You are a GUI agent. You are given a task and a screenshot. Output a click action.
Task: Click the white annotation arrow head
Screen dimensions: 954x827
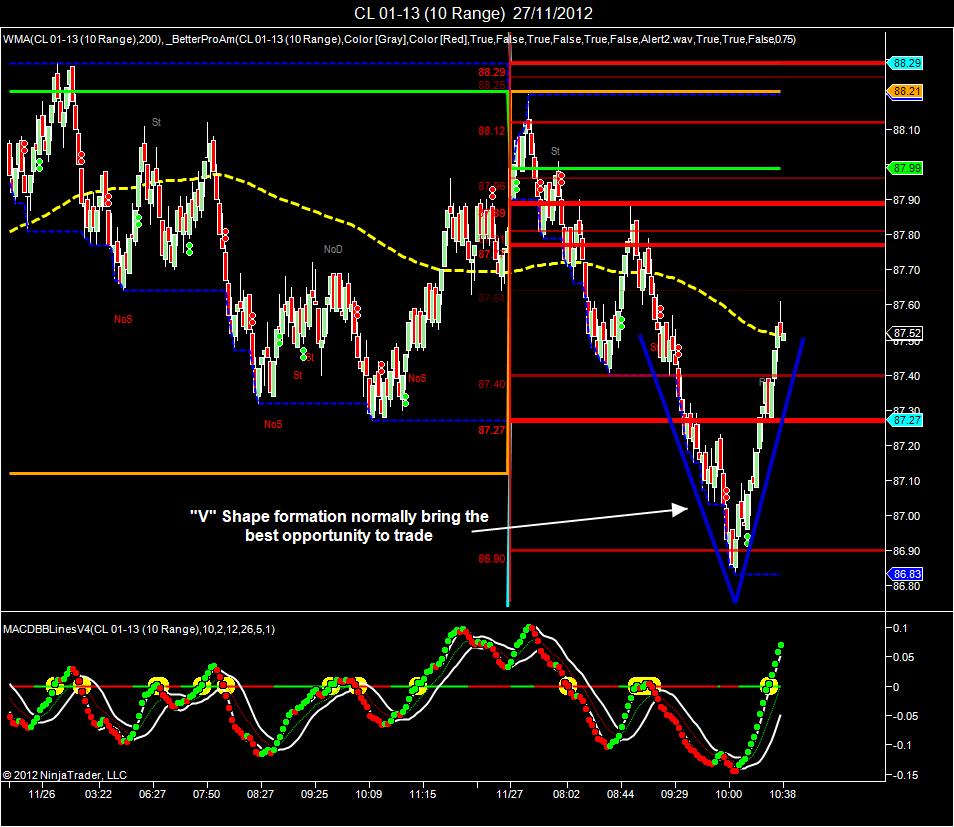coord(680,509)
